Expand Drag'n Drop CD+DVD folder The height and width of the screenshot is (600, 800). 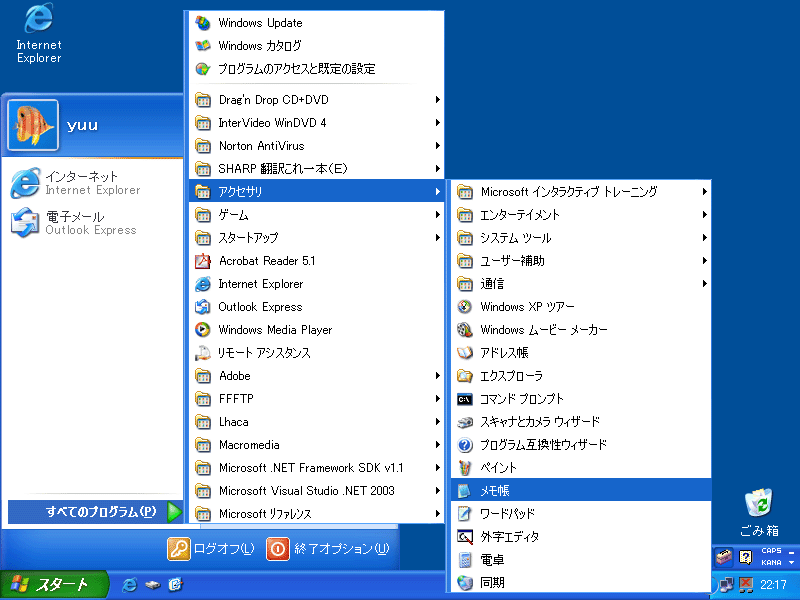[x=316, y=99]
